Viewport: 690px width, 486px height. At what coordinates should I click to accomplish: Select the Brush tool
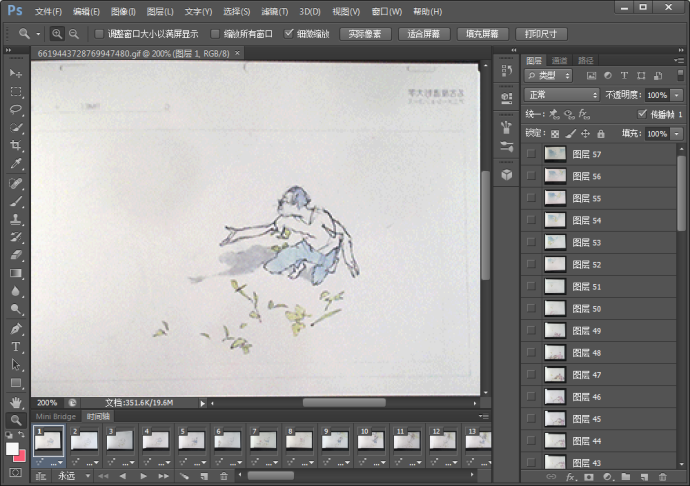[x=16, y=202]
